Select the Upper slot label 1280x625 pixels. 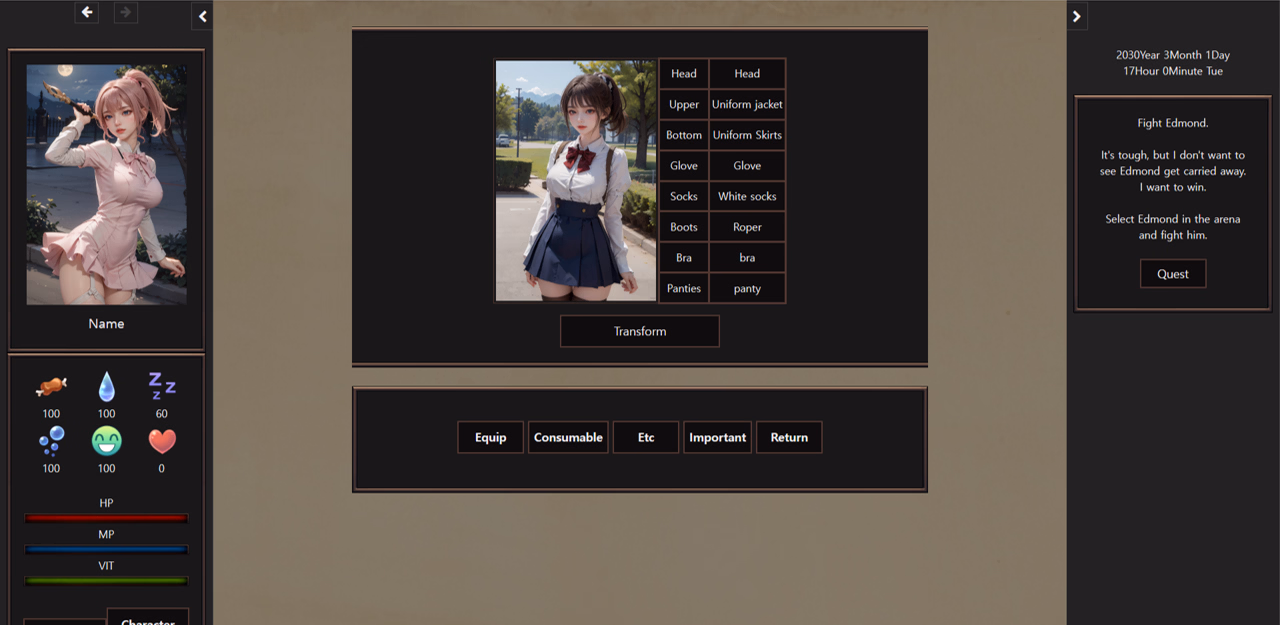[x=684, y=104]
